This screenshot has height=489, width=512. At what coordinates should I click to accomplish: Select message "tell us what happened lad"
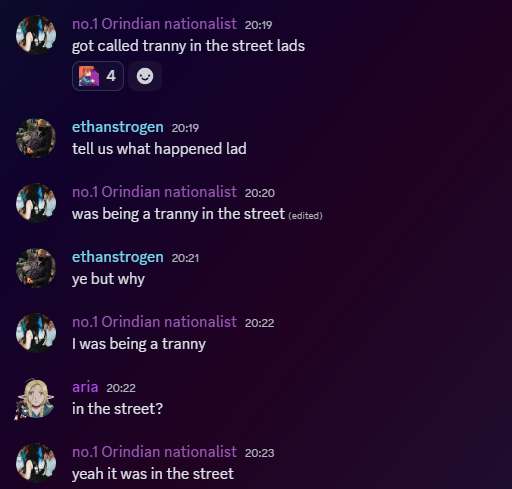click(159, 149)
